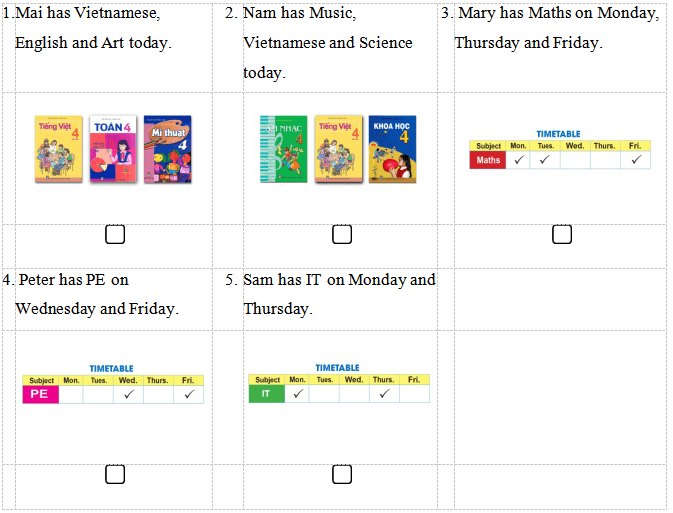Click the yellow Tiếng Việt book in item 1

59,149
